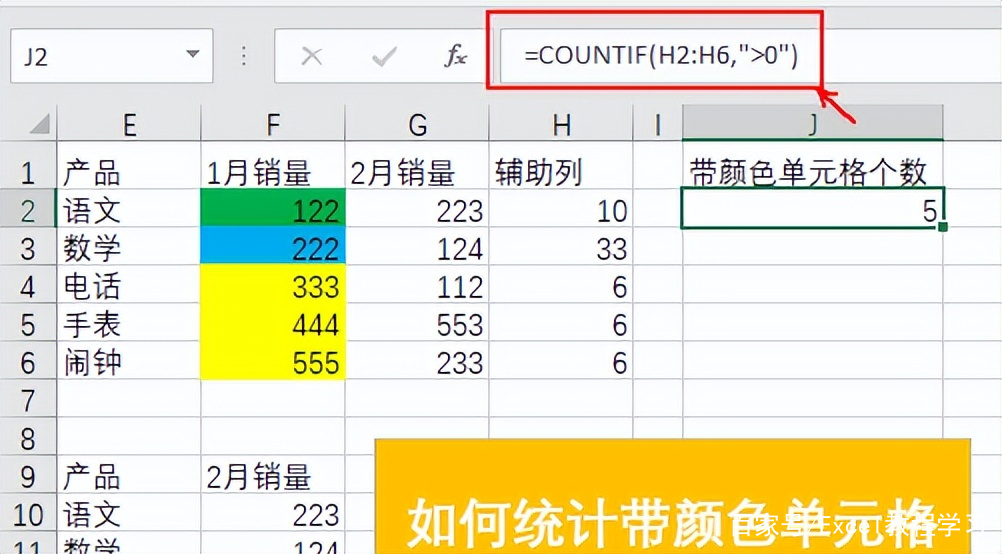Click cell 数学 in row 3
The width and height of the screenshot is (1002, 554).
[129, 246]
